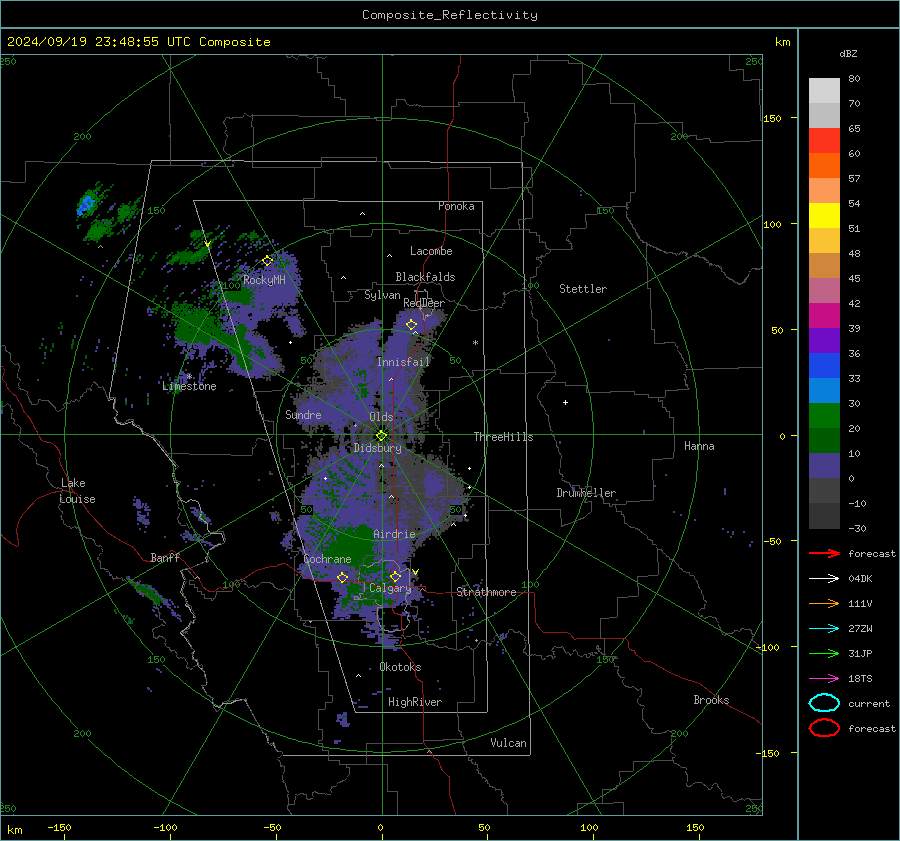Click the radar-site diamond at map center
This screenshot has height=841, width=900.
(381, 436)
